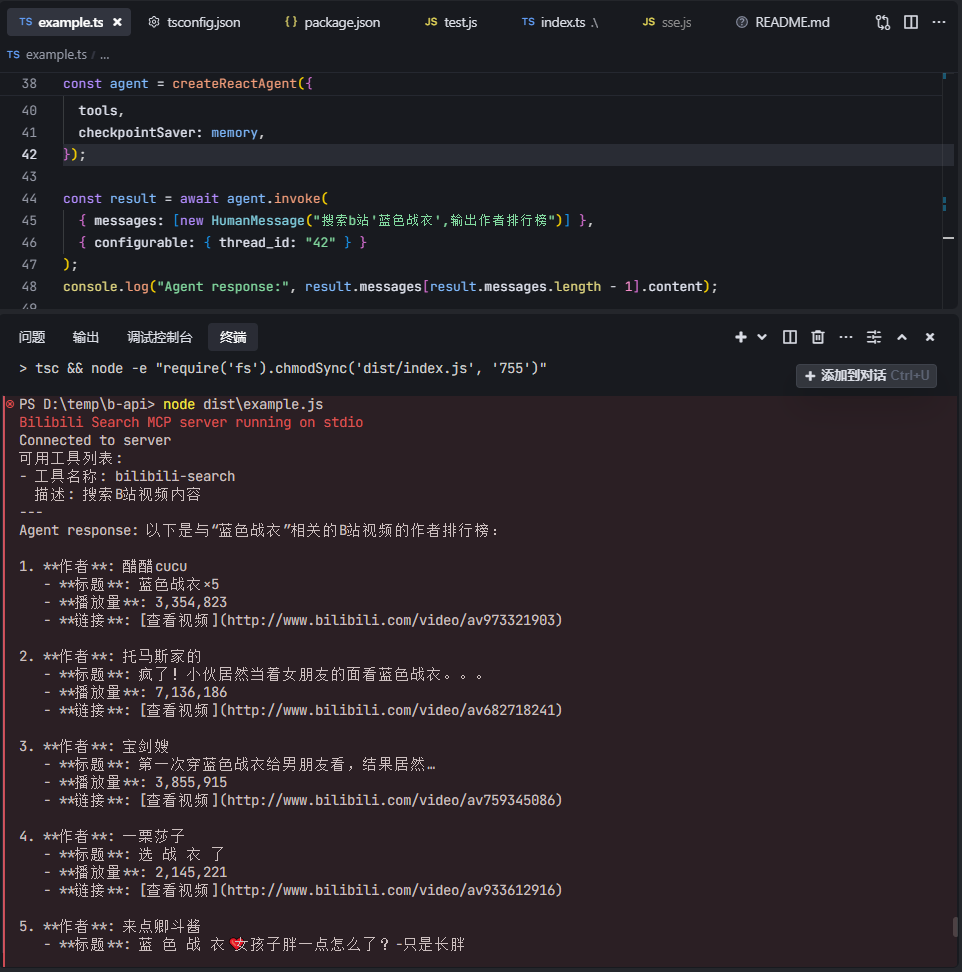Click the 'Connected to server' output line
The height and width of the screenshot is (972, 962).
pyautogui.click(x=95, y=440)
